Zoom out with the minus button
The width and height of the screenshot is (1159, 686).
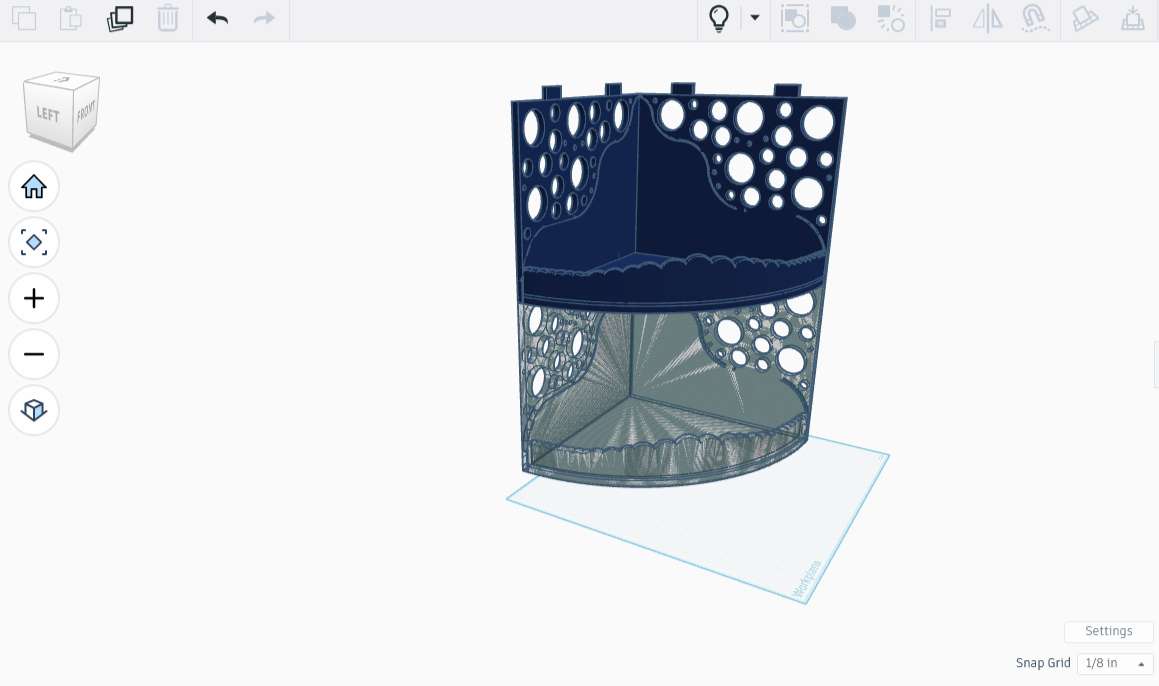point(34,354)
